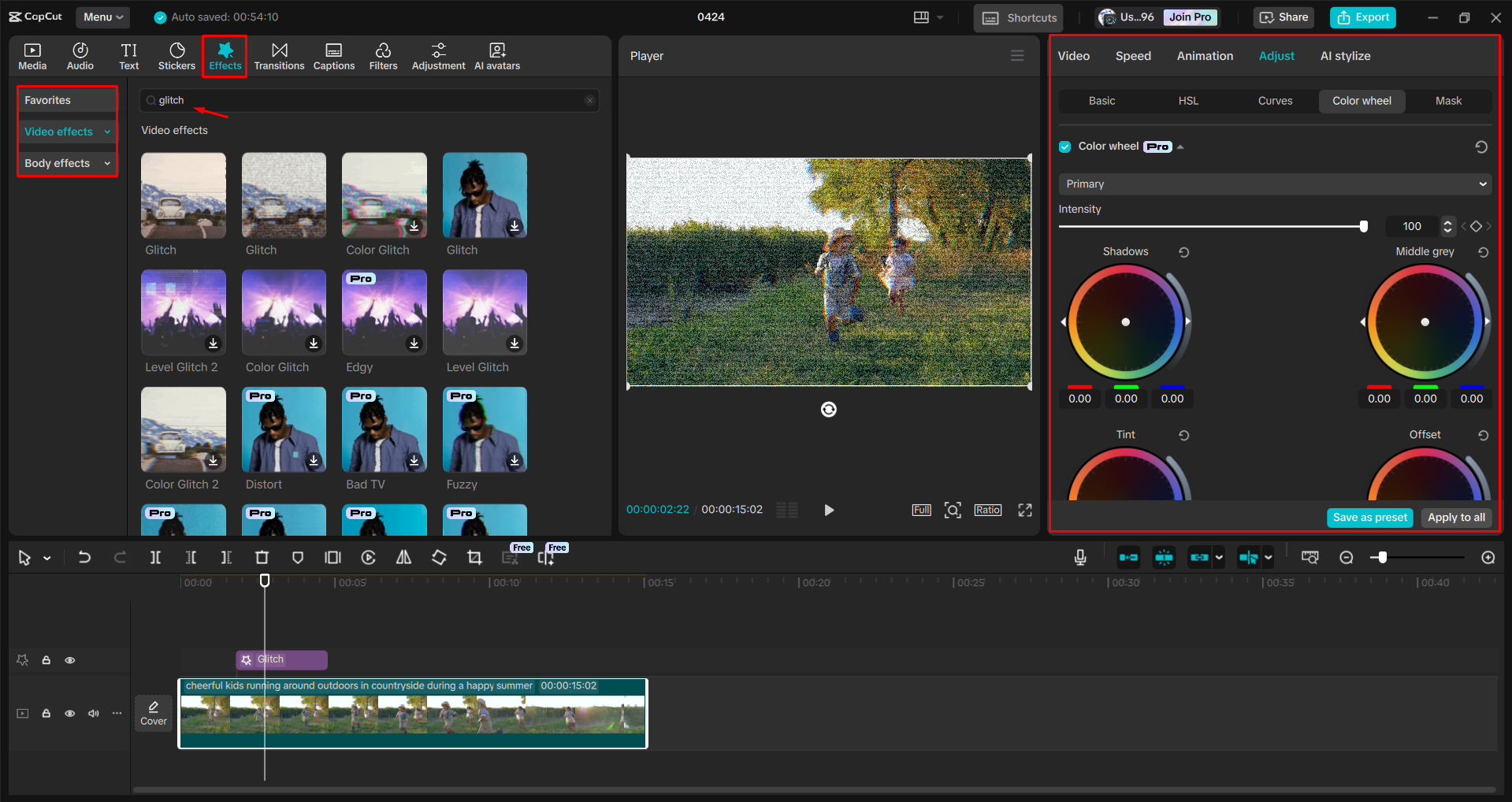
Task: Select the Split tool in timeline toolbar
Action: point(155,557)
